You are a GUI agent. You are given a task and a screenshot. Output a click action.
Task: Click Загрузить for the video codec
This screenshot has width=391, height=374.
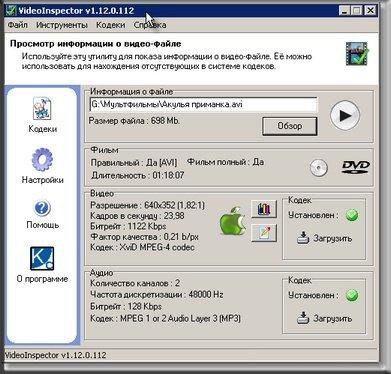332,238
